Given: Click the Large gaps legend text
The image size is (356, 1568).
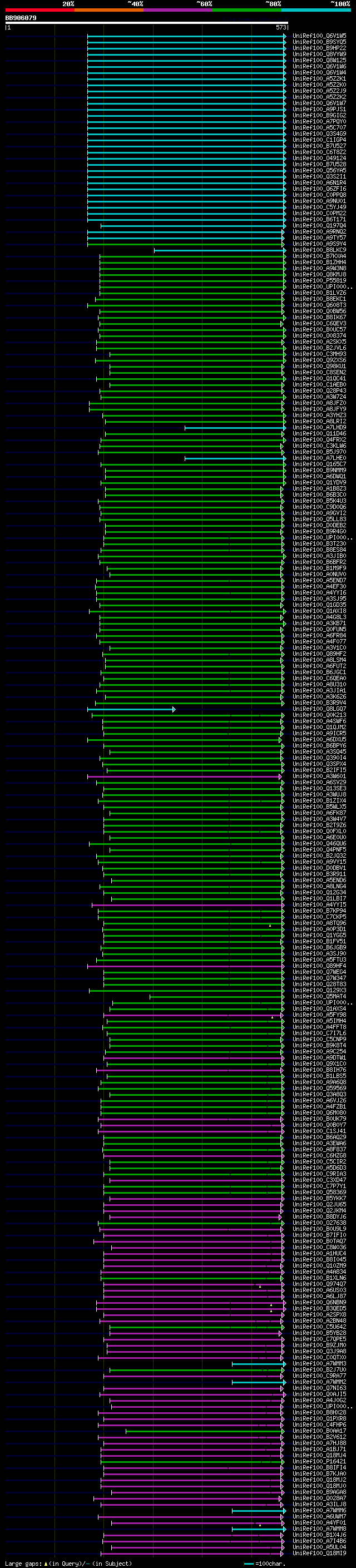Looking at the screenshot, I should (68, 1564).
